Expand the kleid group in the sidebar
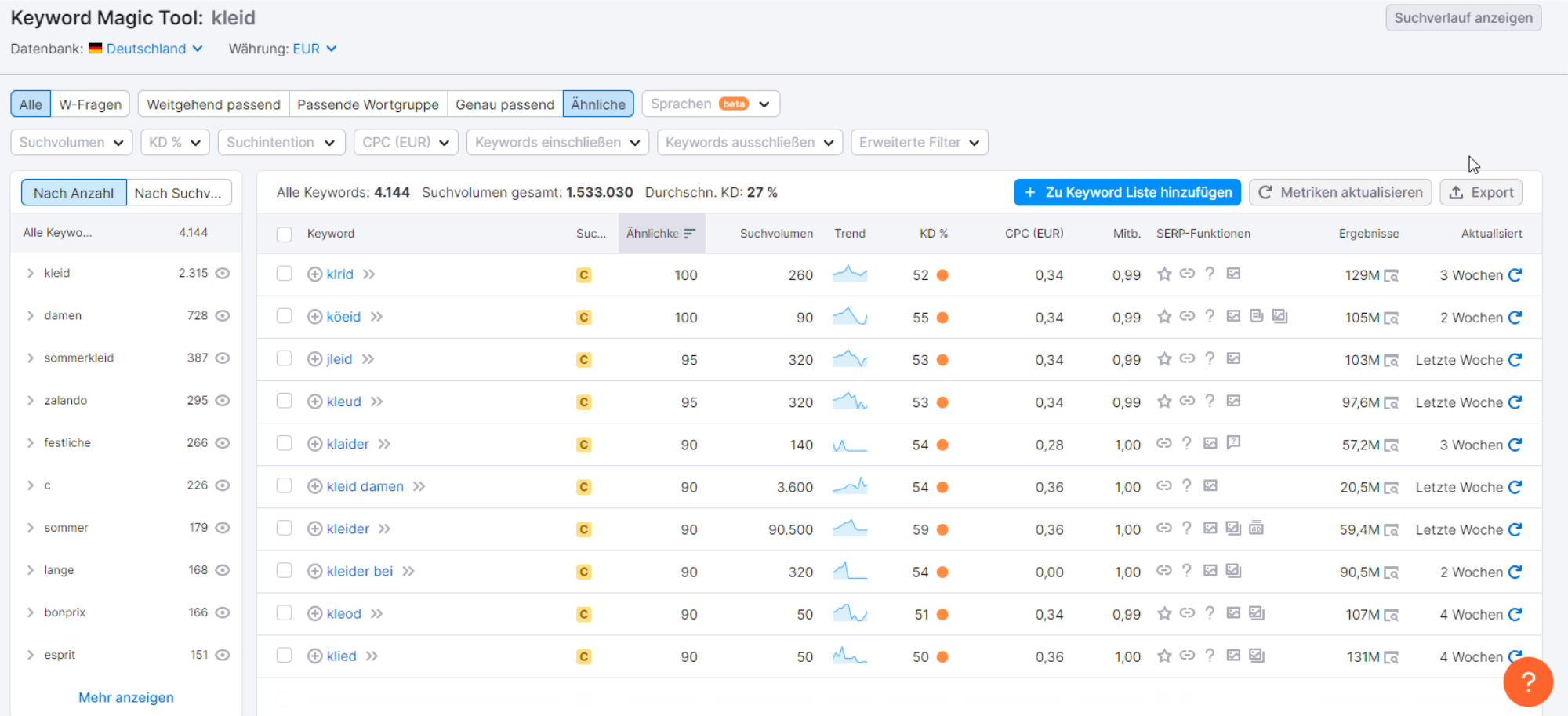 [31, 273]
